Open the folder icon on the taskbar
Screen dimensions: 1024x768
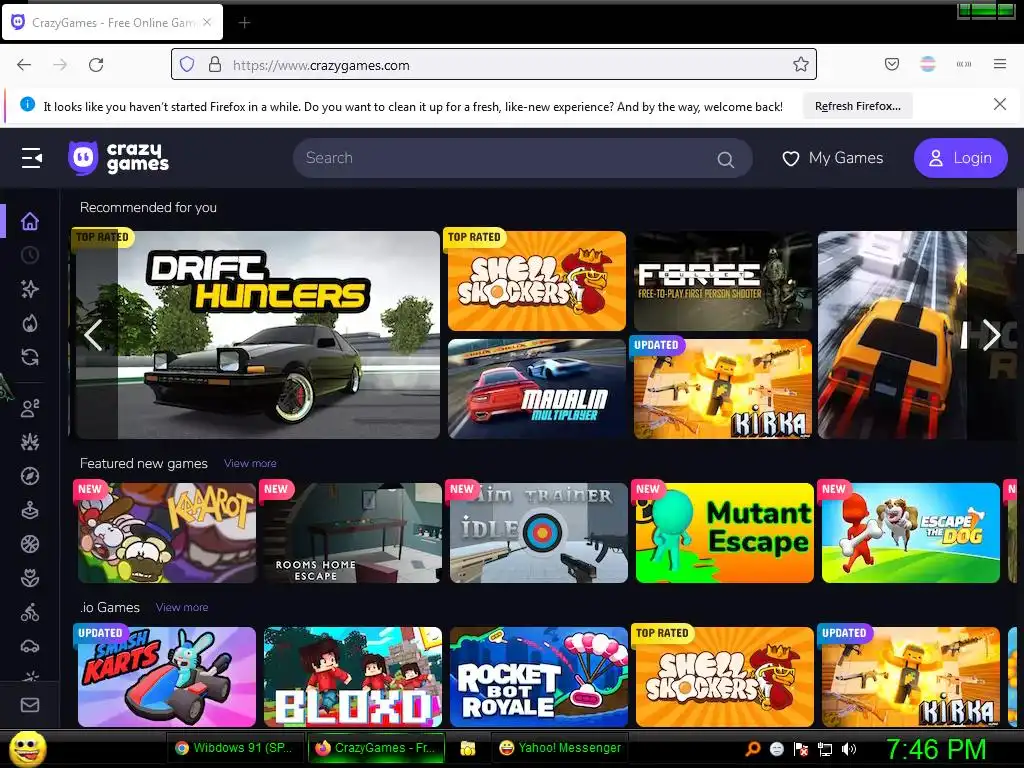pyautogui.click(x=468, y=748)
